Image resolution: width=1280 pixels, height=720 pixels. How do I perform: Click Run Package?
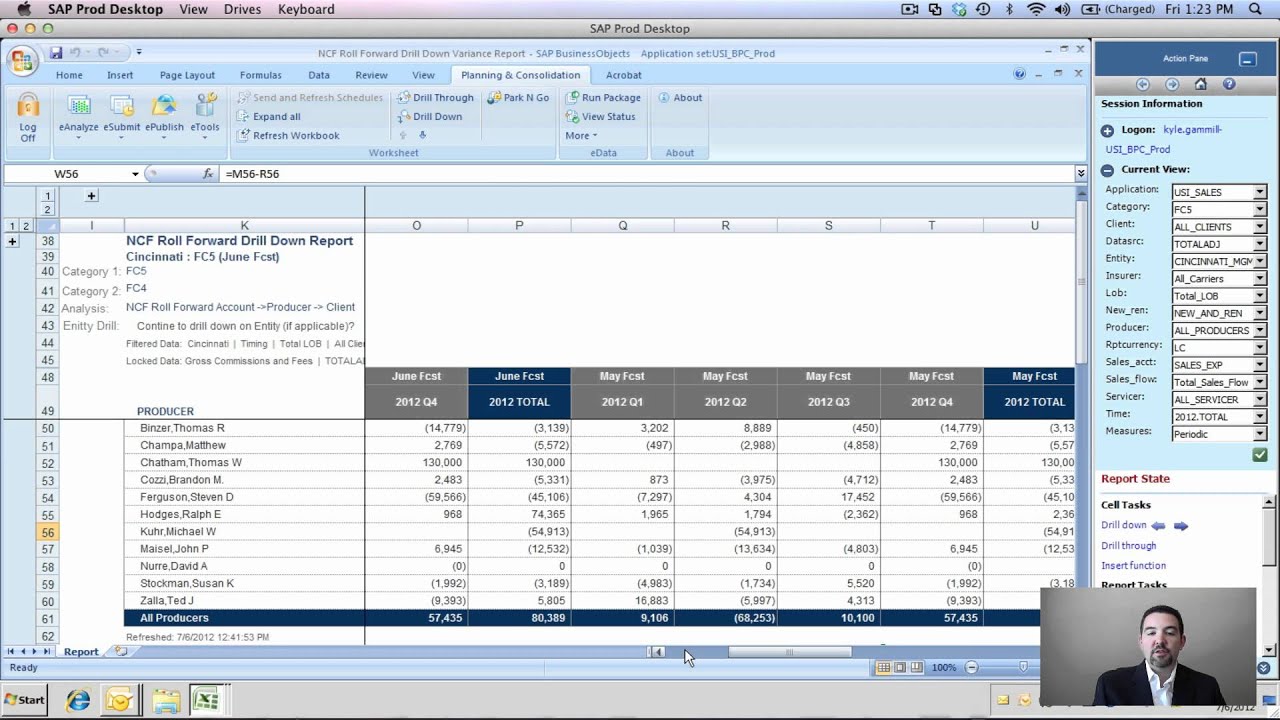point(603,97)
